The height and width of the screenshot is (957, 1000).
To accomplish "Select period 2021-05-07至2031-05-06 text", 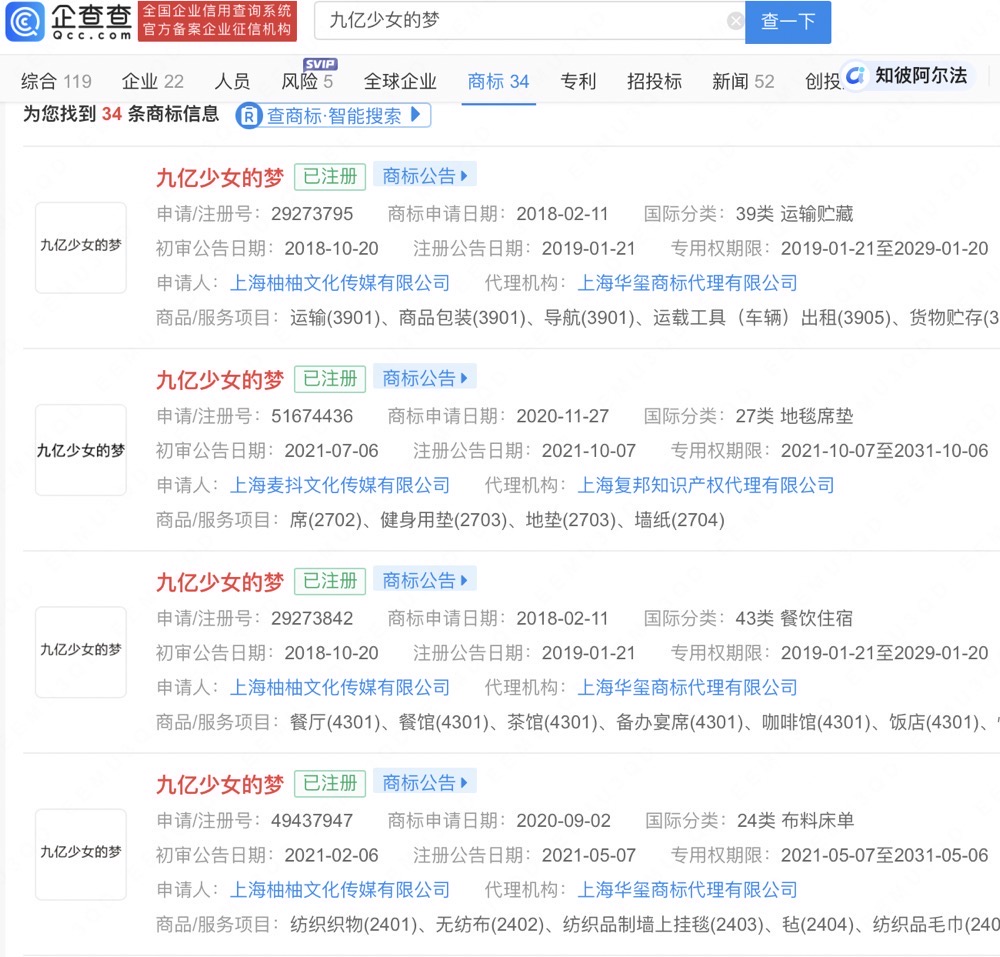I will [x=885, y=854].
